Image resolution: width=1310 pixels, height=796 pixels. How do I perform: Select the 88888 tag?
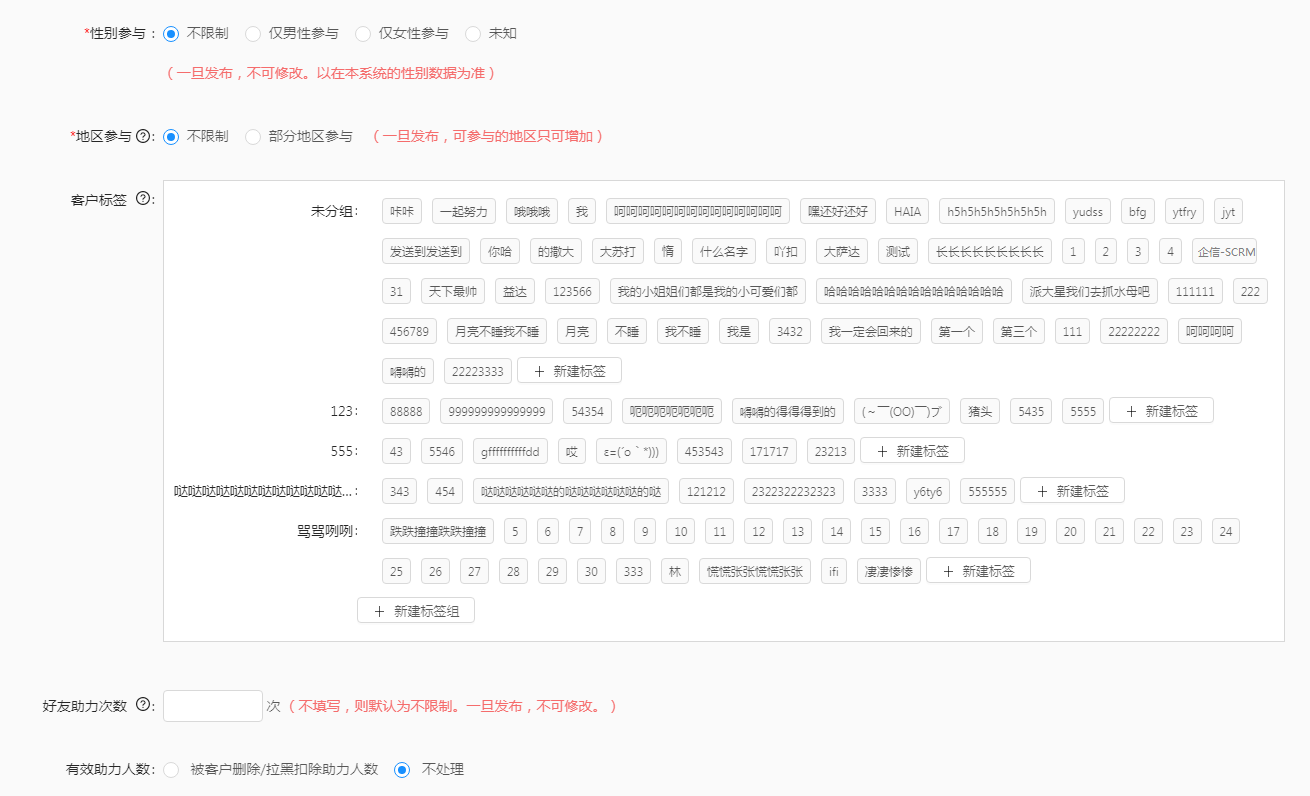point(405,411)
